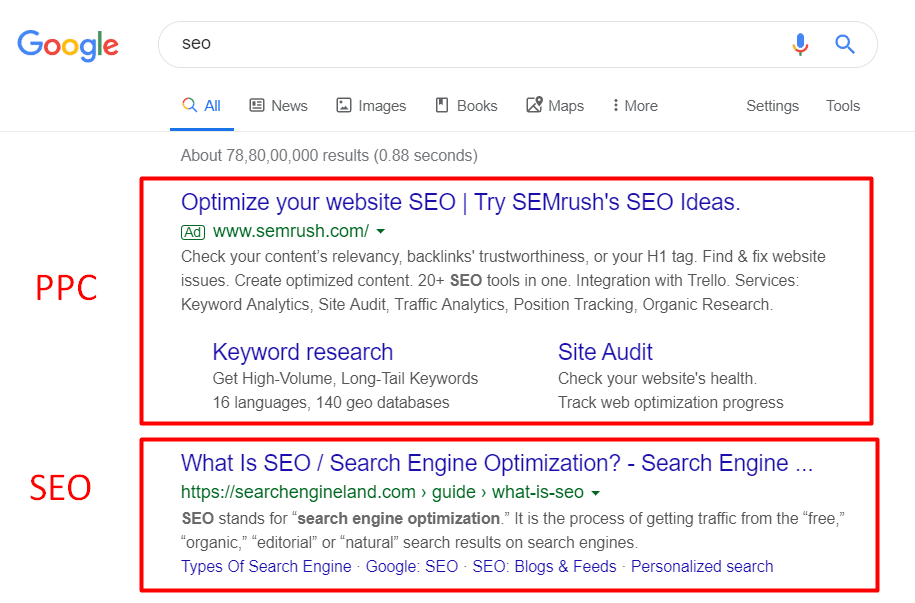This screenshot has height=603, width=915.
Task: Expand dropdown arrow next to searchengineland URL
Action: coord(595,493)
